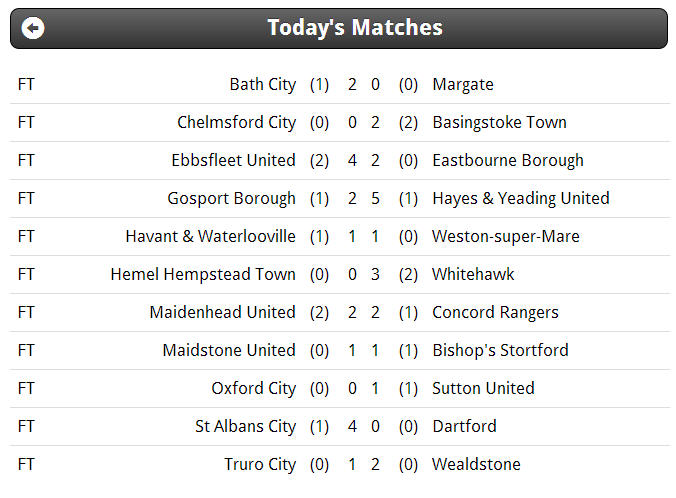Open the Eastbourne Borough team entry
Viewport: 676px width, 498px height.
tap(508, 160)
